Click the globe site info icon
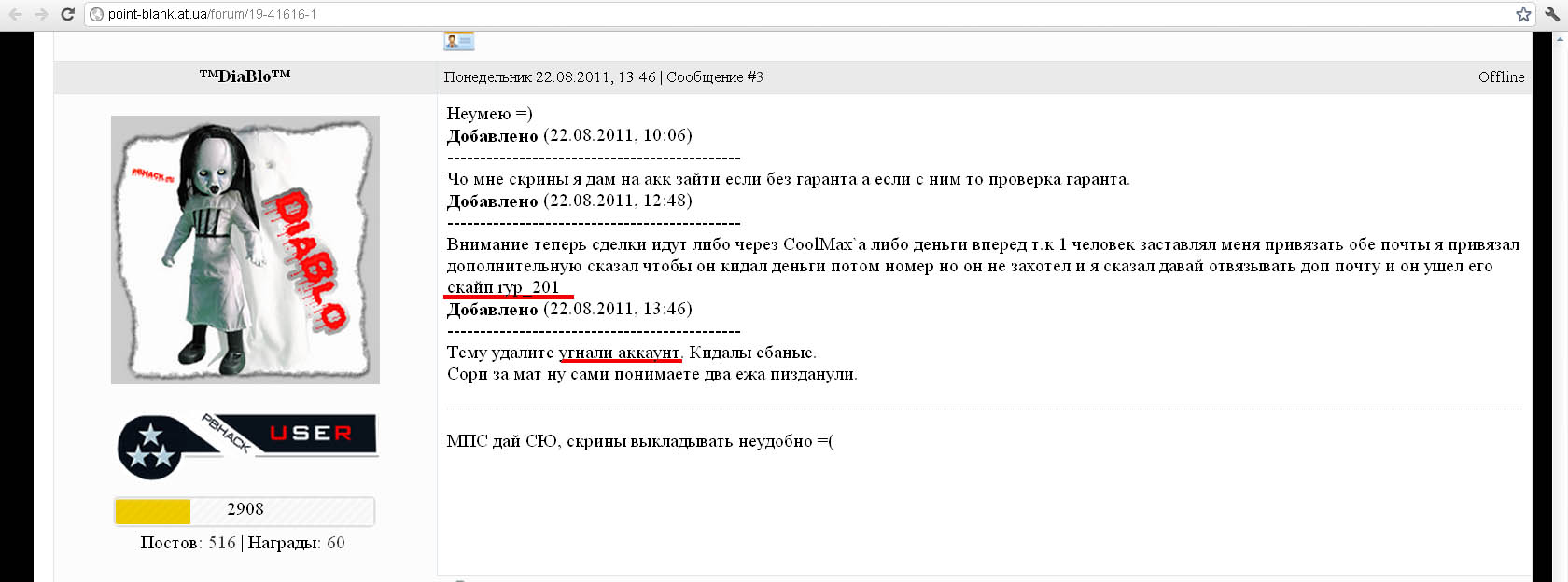1568x582 pixels. point(96,14)
